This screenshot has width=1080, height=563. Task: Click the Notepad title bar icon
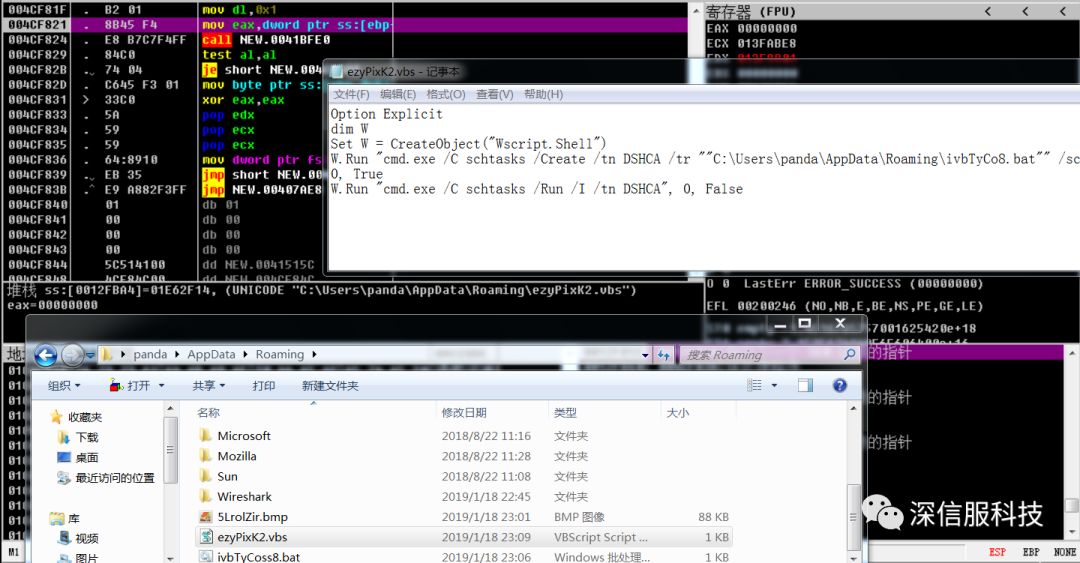point(338,72)
